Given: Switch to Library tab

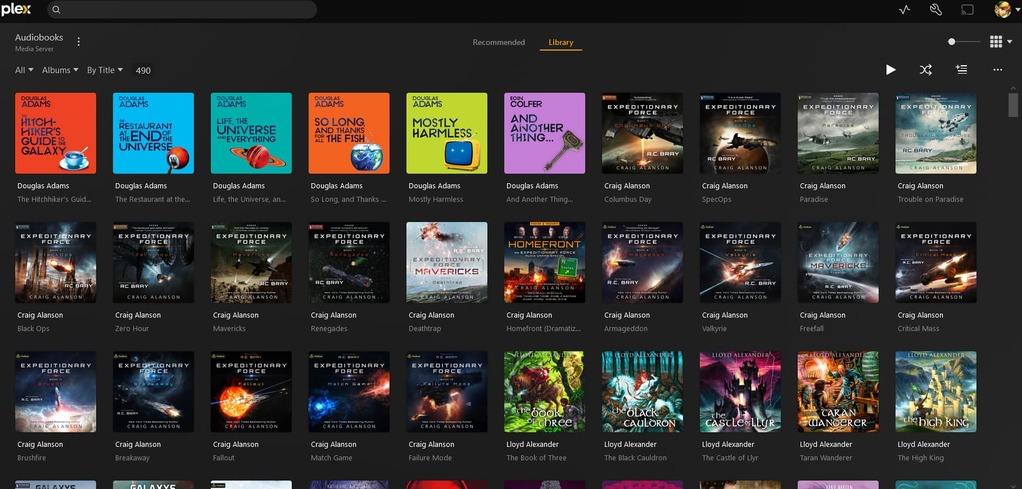Looking at the screenshot, I should [561, 42].
